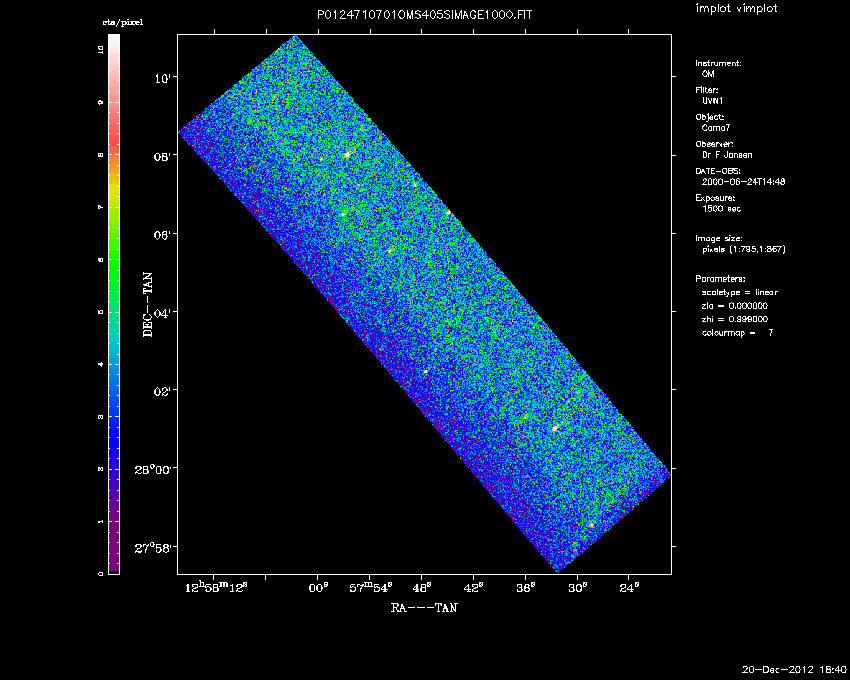Click the declination tick label 28°00'

(x=153, y=469)
